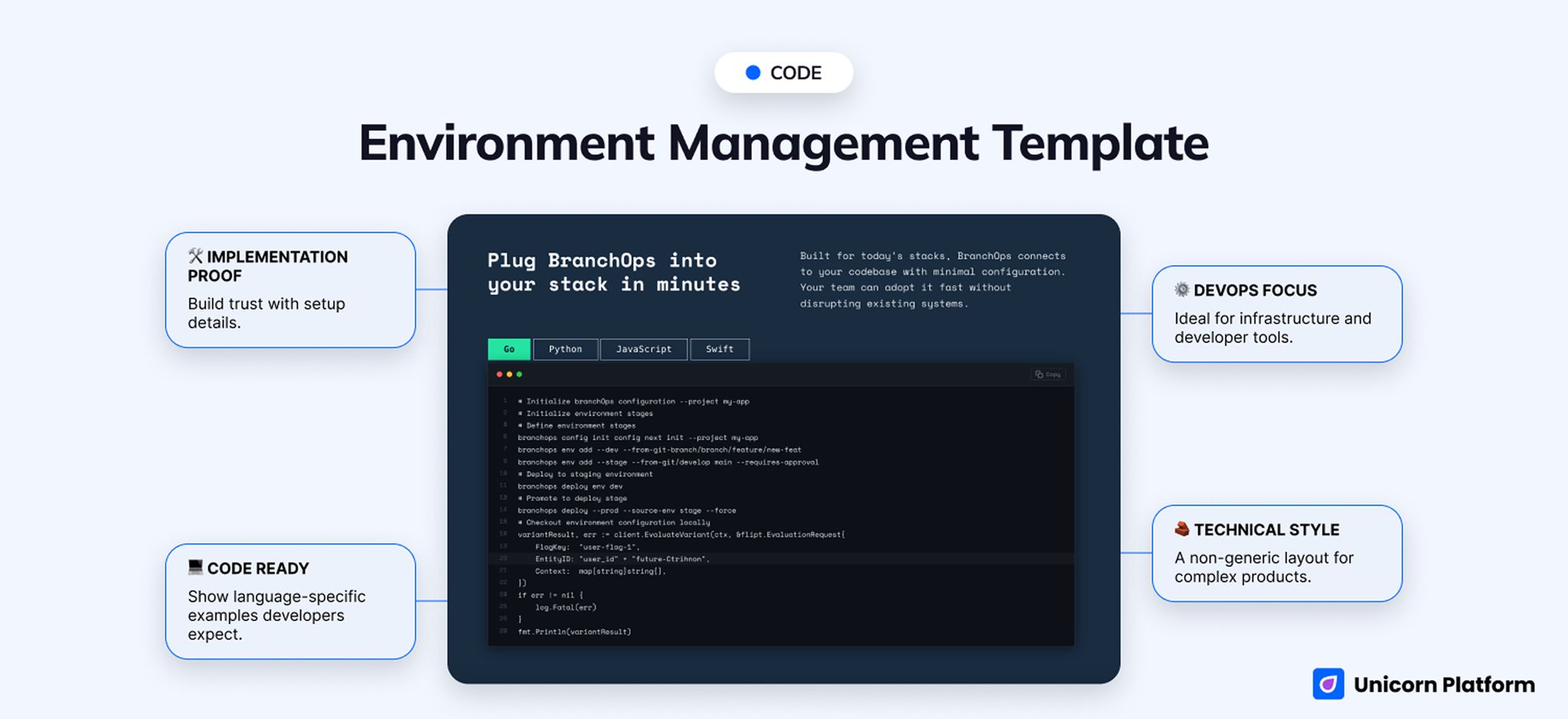
Task: Click the laptop icon beside Code Ready
Action: [195, 567]
